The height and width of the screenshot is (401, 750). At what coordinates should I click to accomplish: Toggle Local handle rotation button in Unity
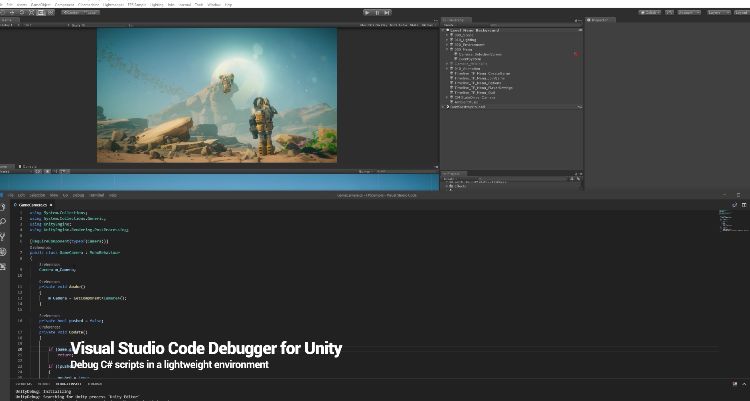tap(90, 12)
